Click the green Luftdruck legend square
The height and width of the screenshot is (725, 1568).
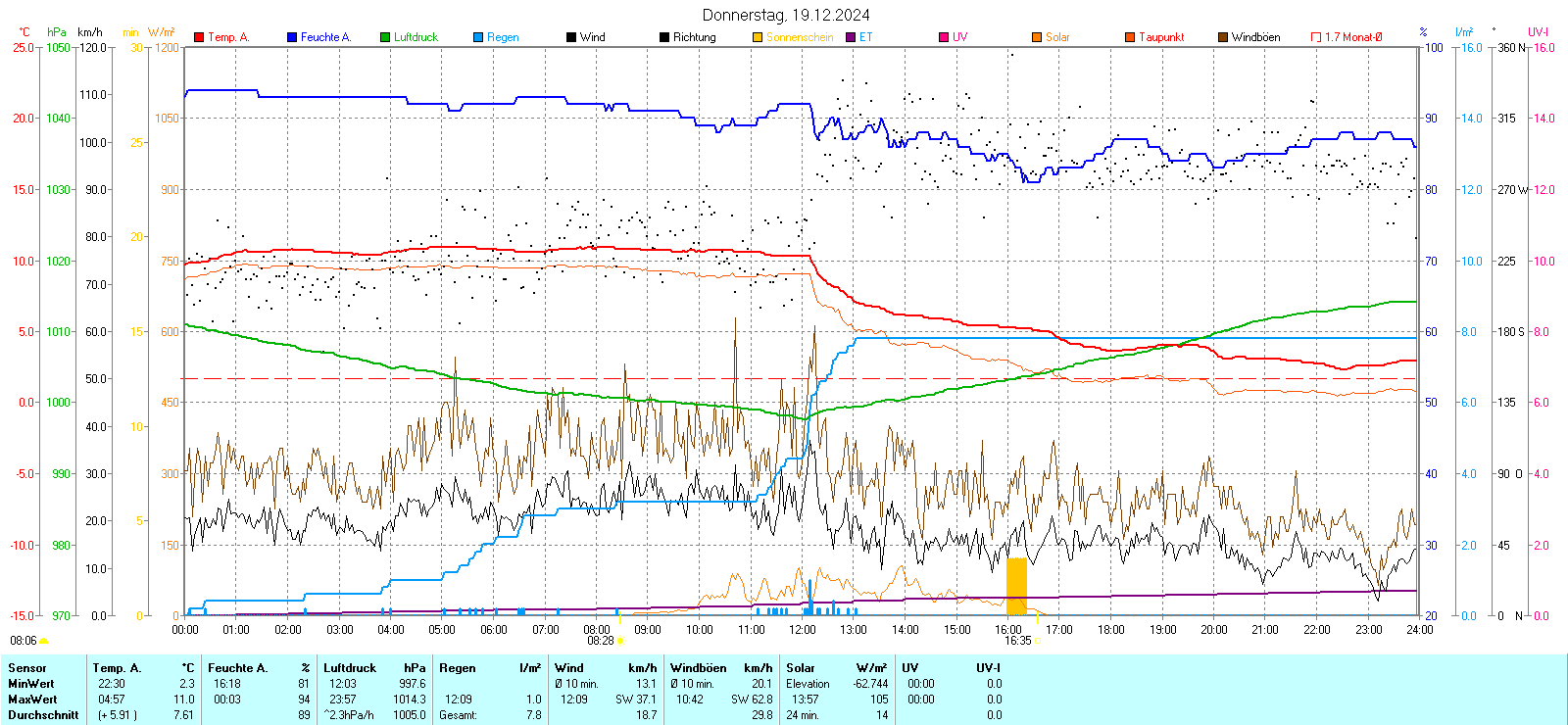pyautogui.click(x=385, y=37)
